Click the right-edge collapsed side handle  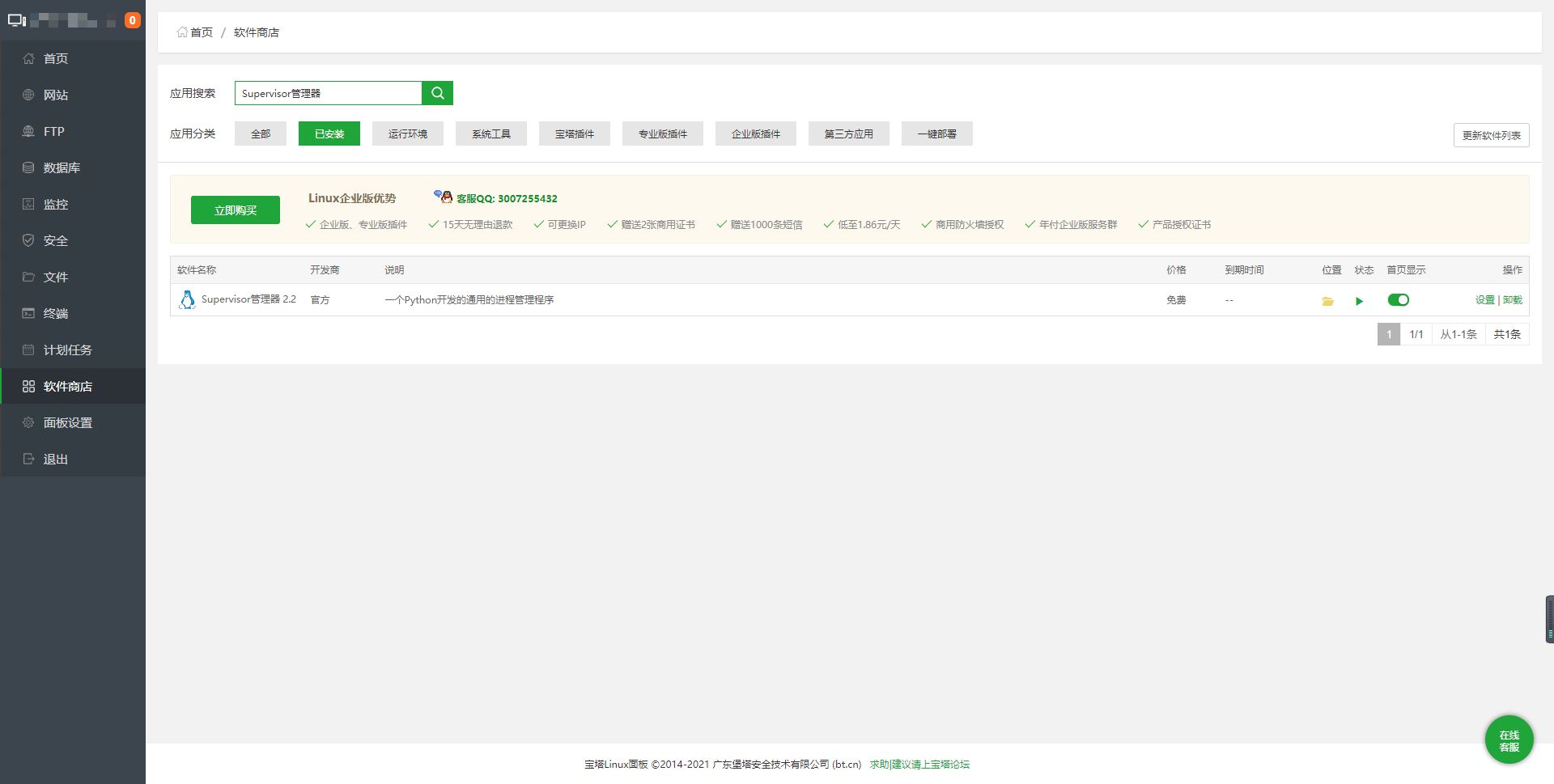tap(1550, 619)
